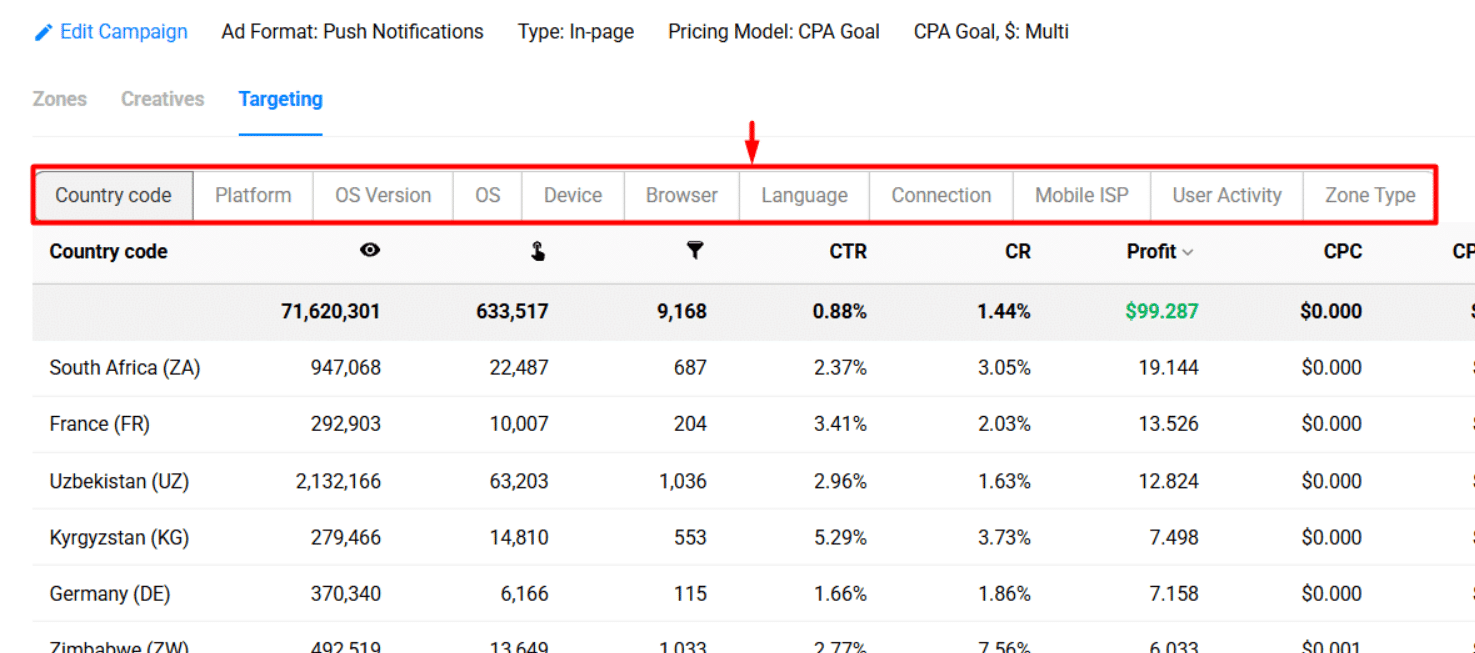Select the Targeting tab
The height and width of the screenshot is (653, 1475).
click(x=280, y=99)
